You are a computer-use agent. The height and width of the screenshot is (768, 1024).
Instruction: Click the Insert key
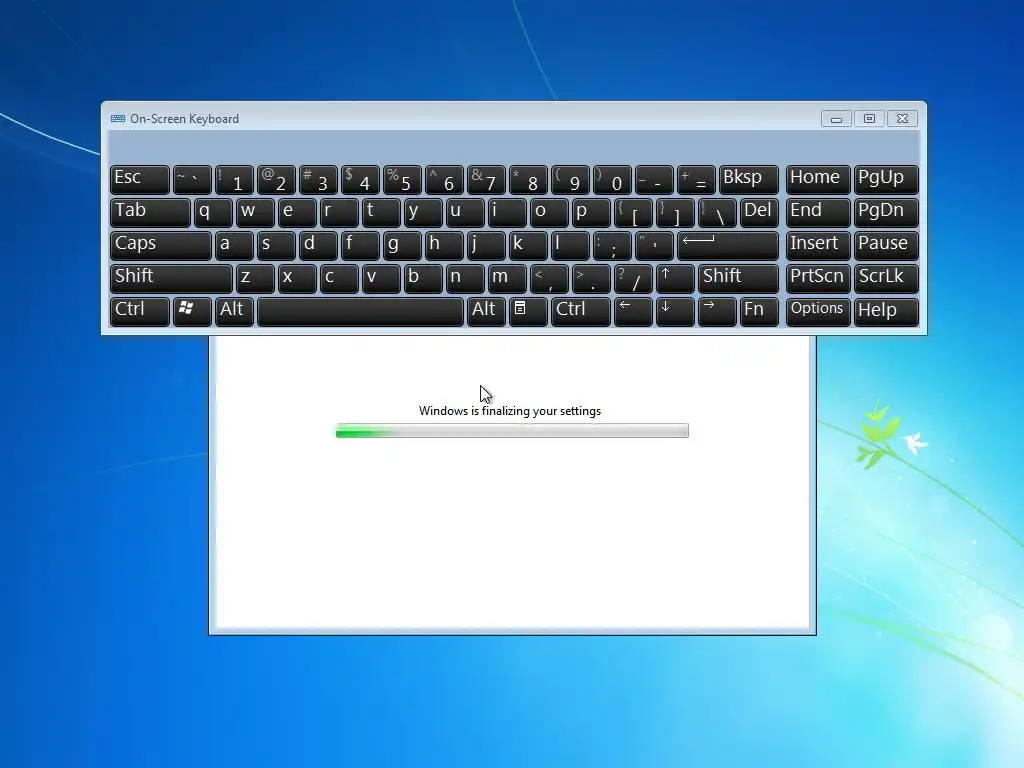pos(818,245)
